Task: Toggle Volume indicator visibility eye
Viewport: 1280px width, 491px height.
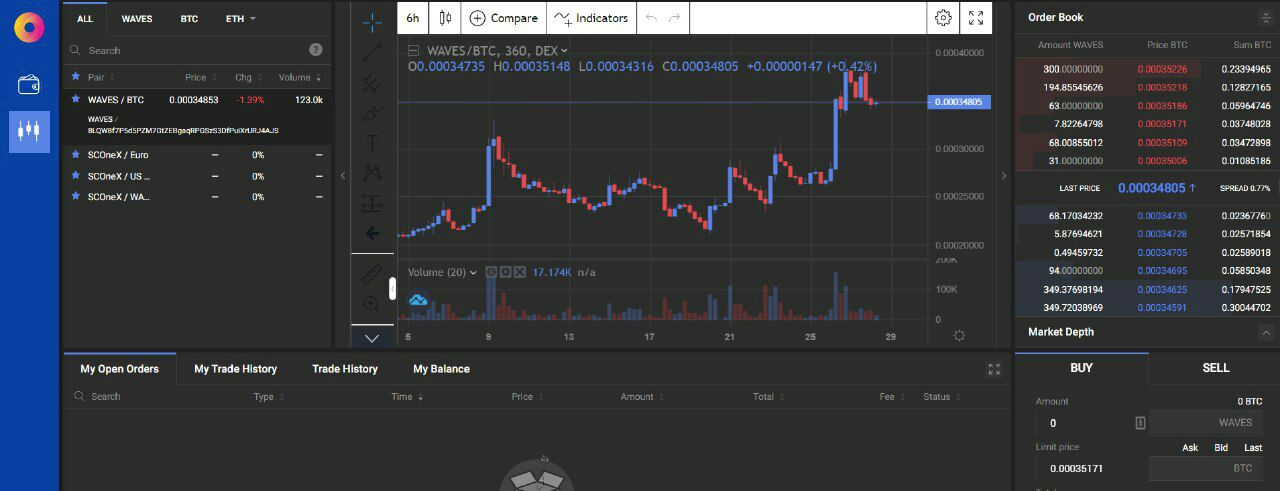Action: pyautogui.click(x=492, y=272)
